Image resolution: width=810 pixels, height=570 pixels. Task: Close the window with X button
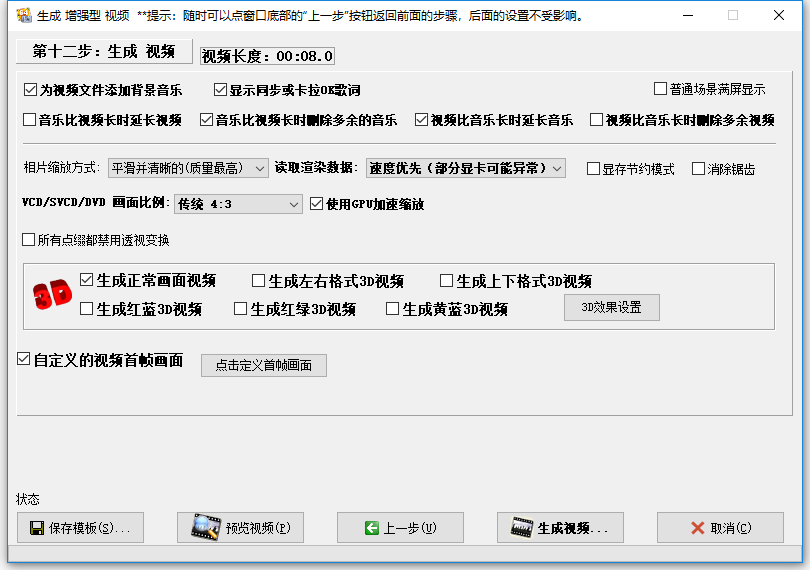click(779, 16)
